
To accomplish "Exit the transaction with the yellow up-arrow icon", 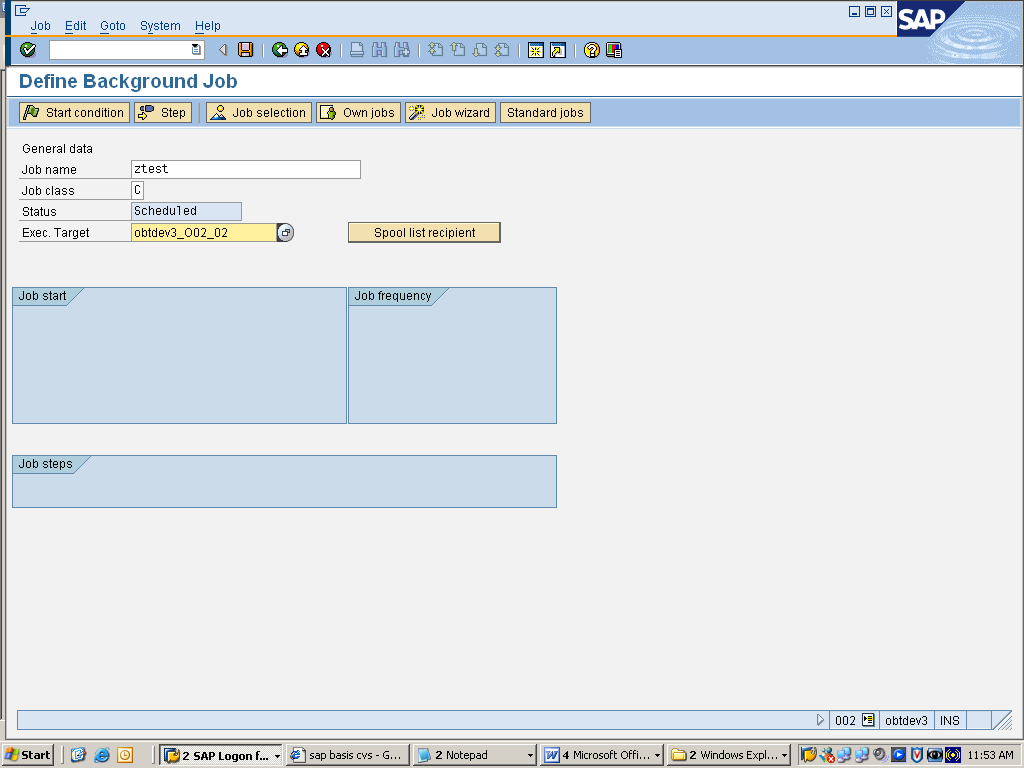I will pyautogui.click(x=301, y=49).
